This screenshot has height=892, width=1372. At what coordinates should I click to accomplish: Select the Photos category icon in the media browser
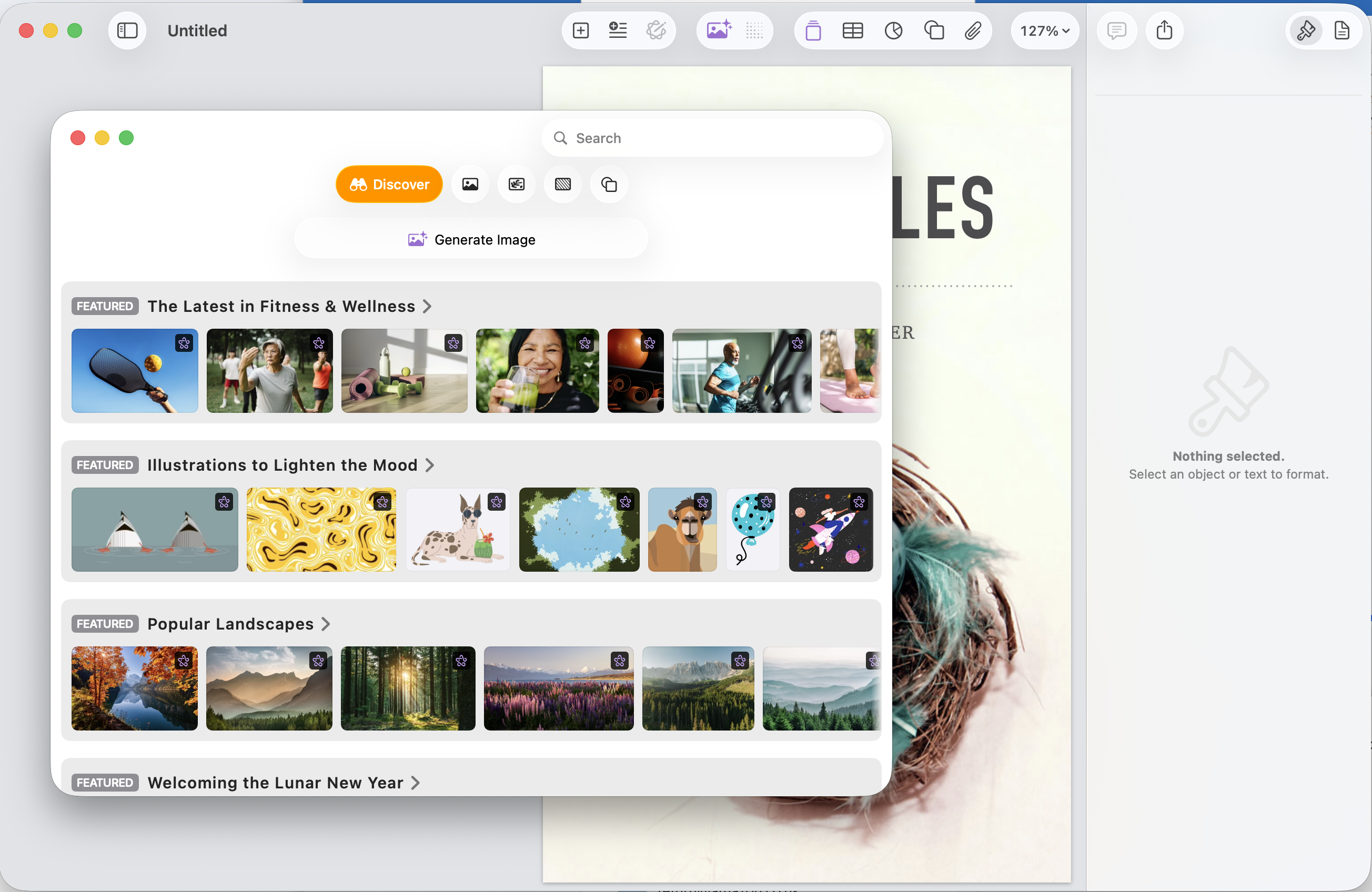coord(470,184)
